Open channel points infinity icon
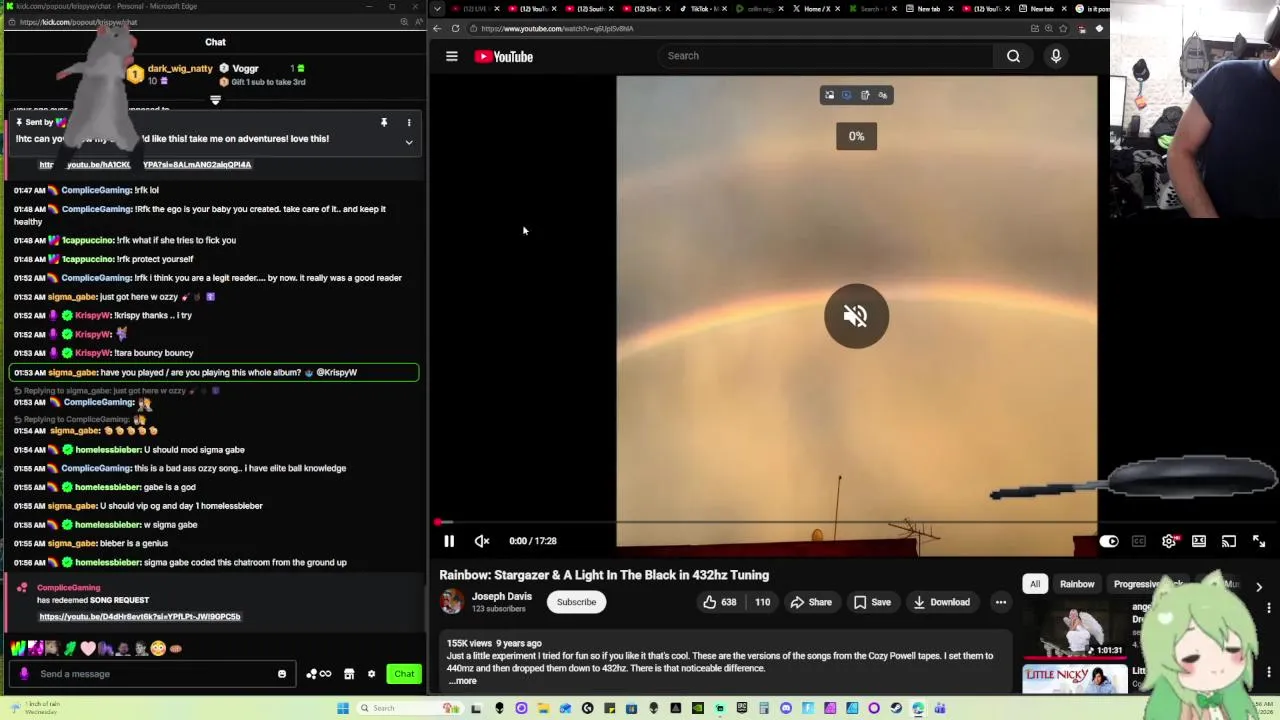 319,674
